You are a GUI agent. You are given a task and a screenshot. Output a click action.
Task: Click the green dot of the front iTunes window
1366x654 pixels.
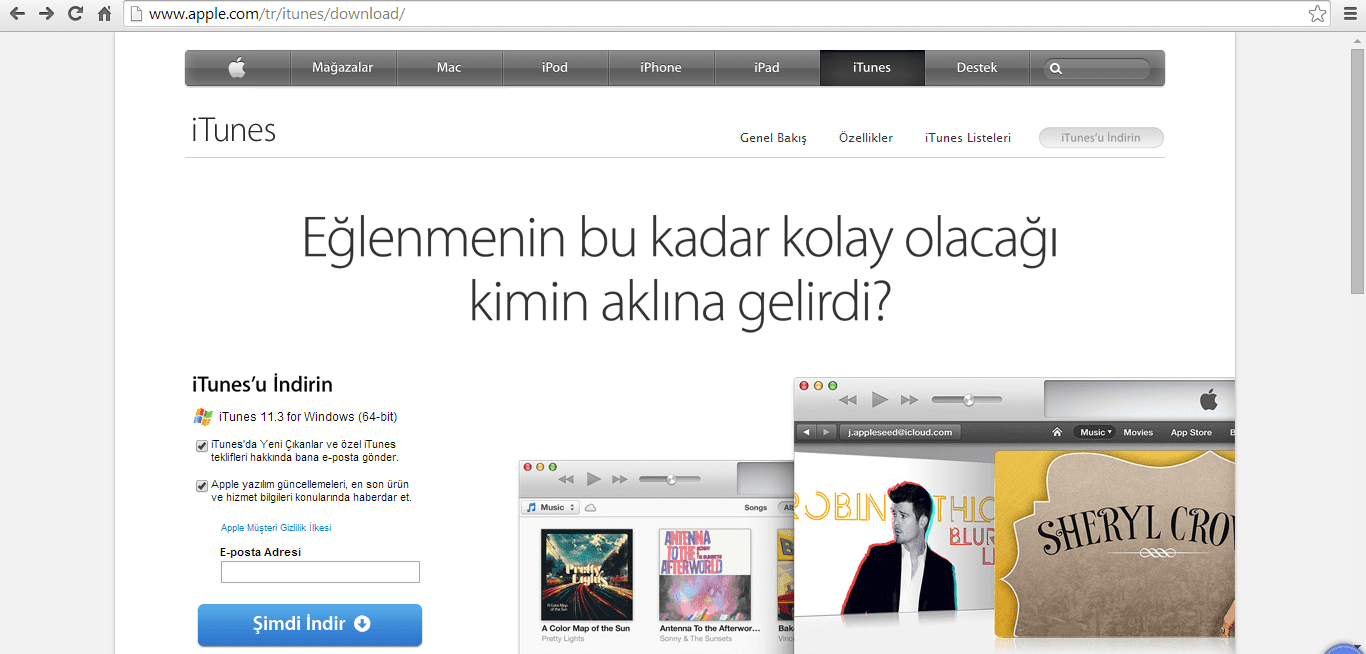click(x=832, y=385)
